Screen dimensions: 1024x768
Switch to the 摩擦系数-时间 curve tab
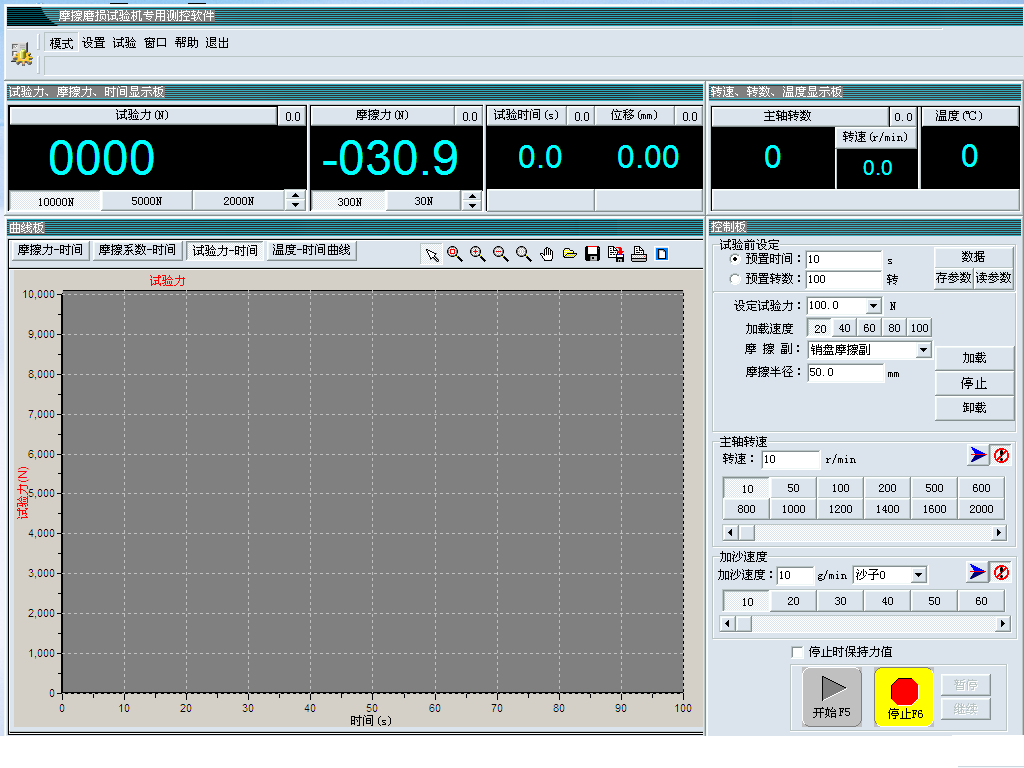click(x=137, y=250)
